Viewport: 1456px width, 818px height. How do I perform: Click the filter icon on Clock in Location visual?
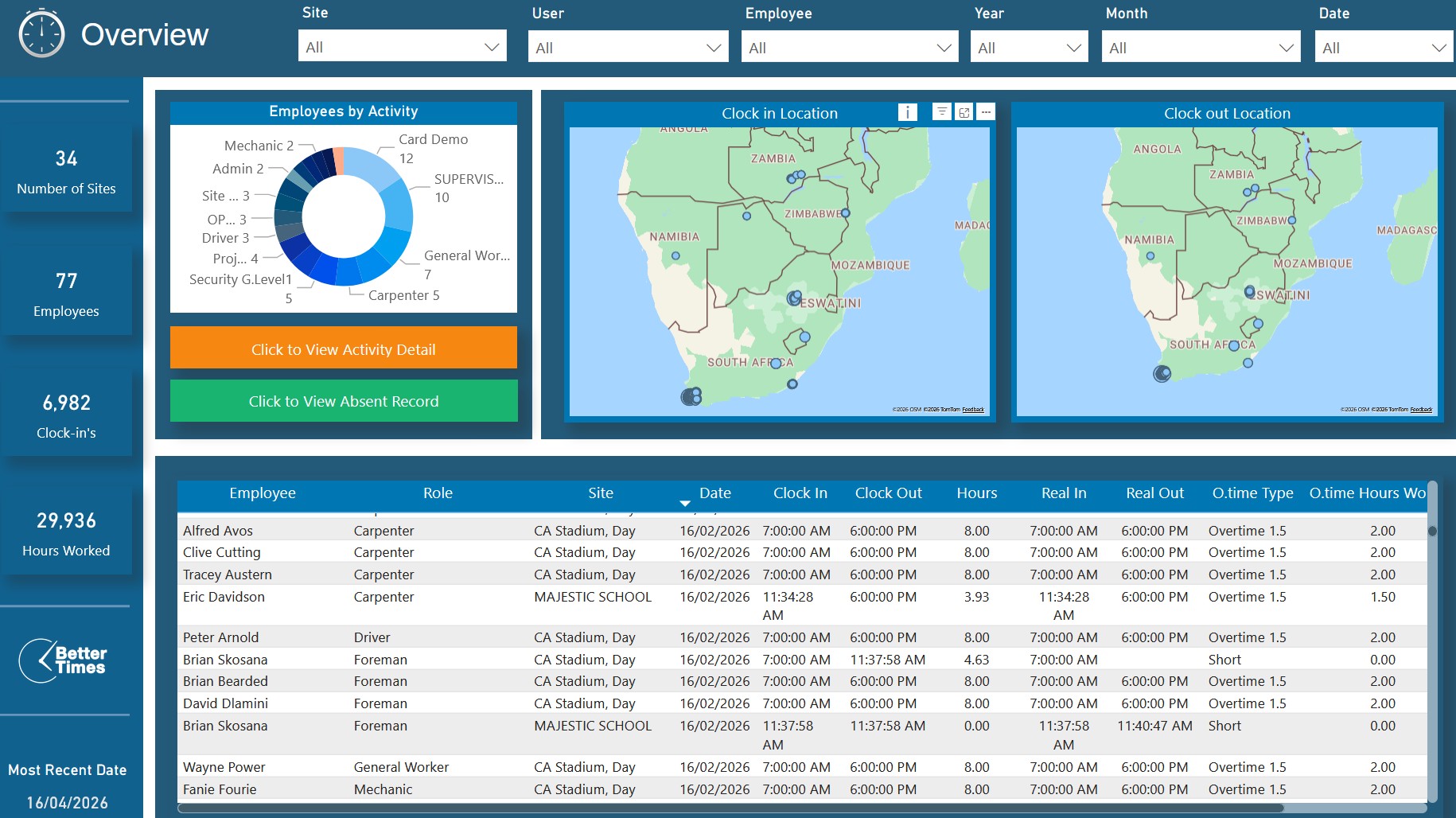point(942,112)
